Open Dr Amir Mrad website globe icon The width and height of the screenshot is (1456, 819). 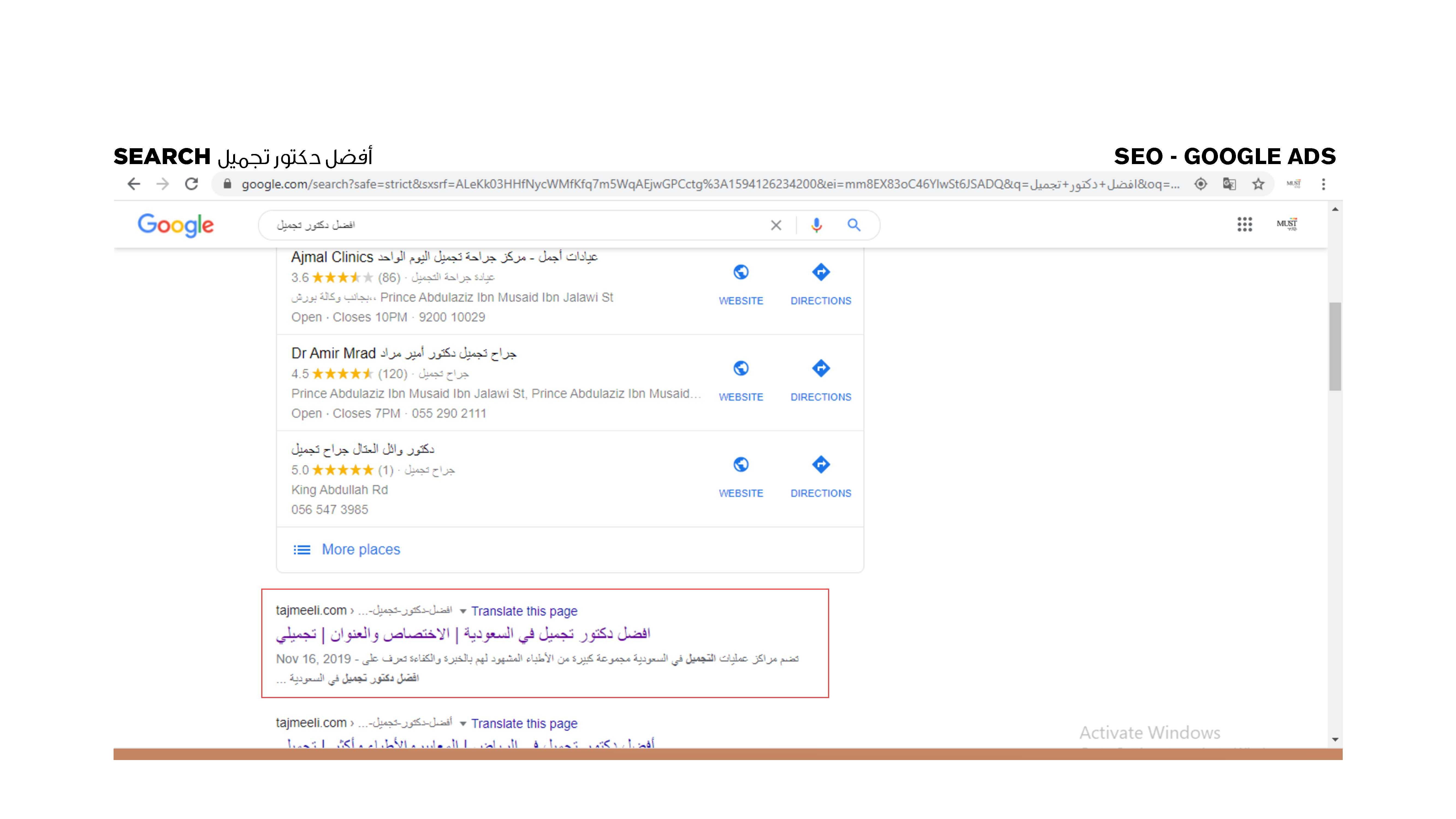pos(741,369)
